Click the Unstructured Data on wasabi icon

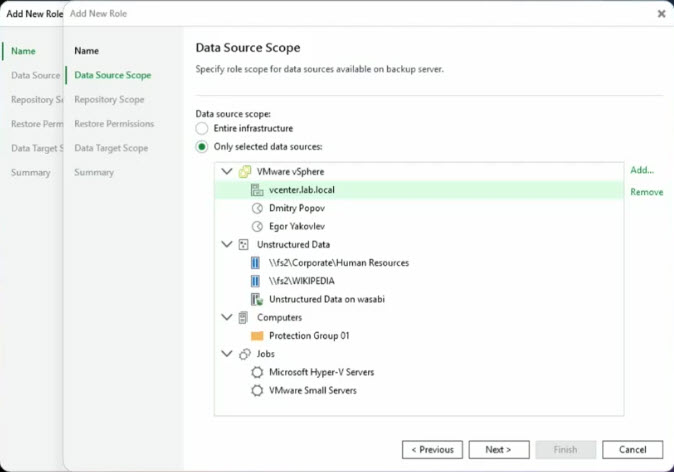(x=257, y=299)
